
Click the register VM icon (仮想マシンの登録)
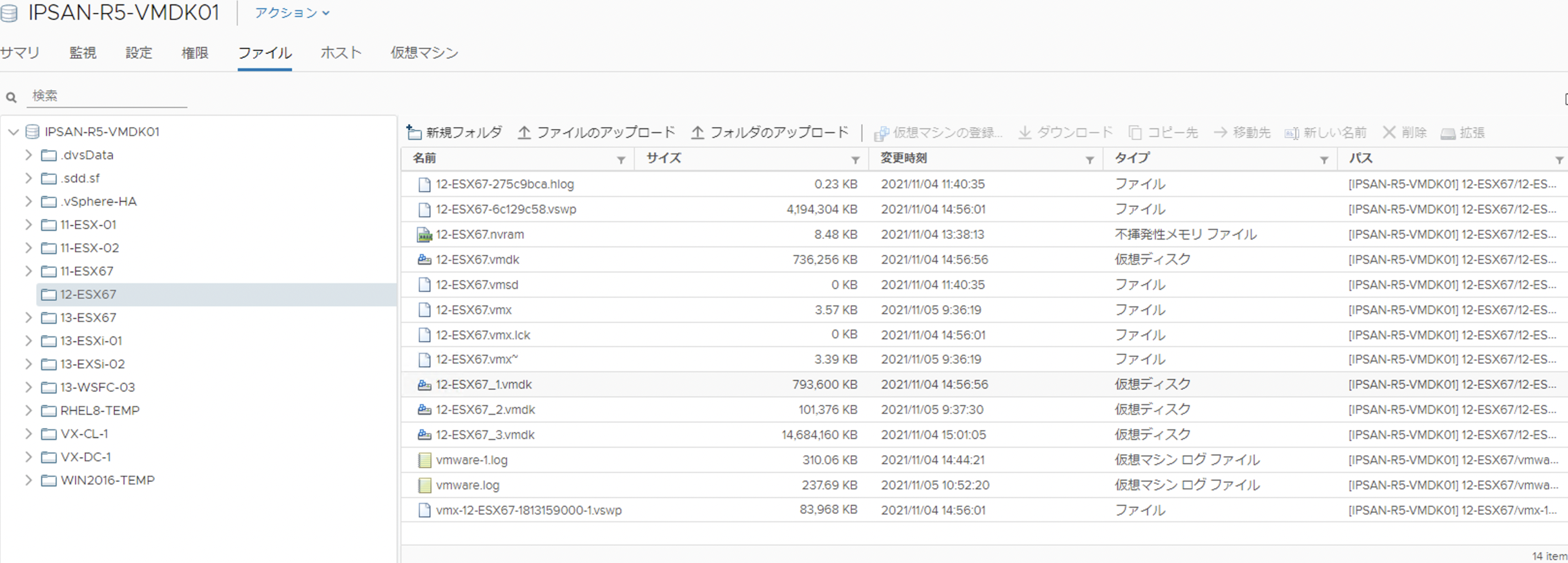coord(881,133)
